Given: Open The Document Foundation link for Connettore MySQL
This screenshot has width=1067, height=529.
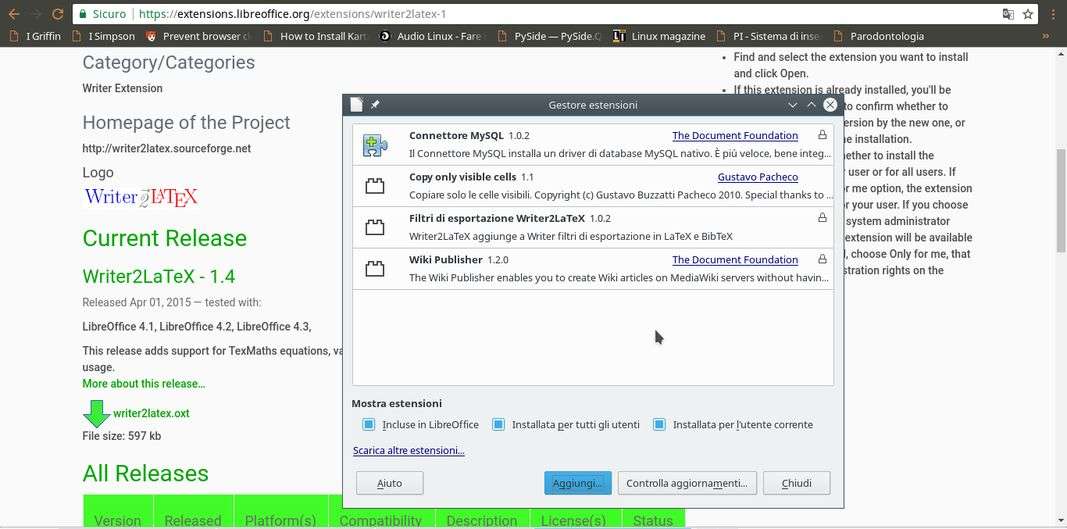Looking at the screenshot, I should (x=735, y=135).
